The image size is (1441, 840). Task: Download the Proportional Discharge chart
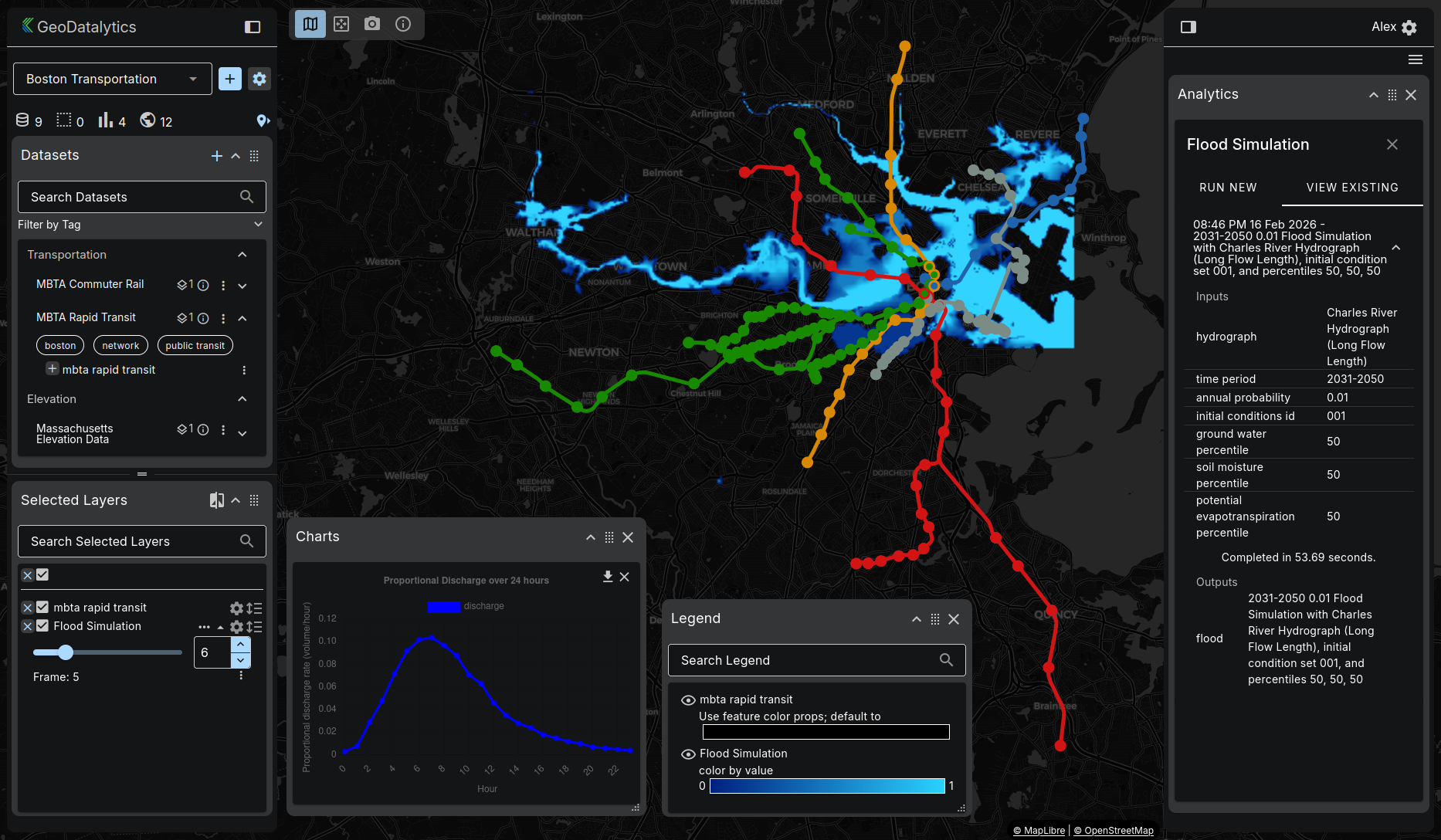click(608, 577)
